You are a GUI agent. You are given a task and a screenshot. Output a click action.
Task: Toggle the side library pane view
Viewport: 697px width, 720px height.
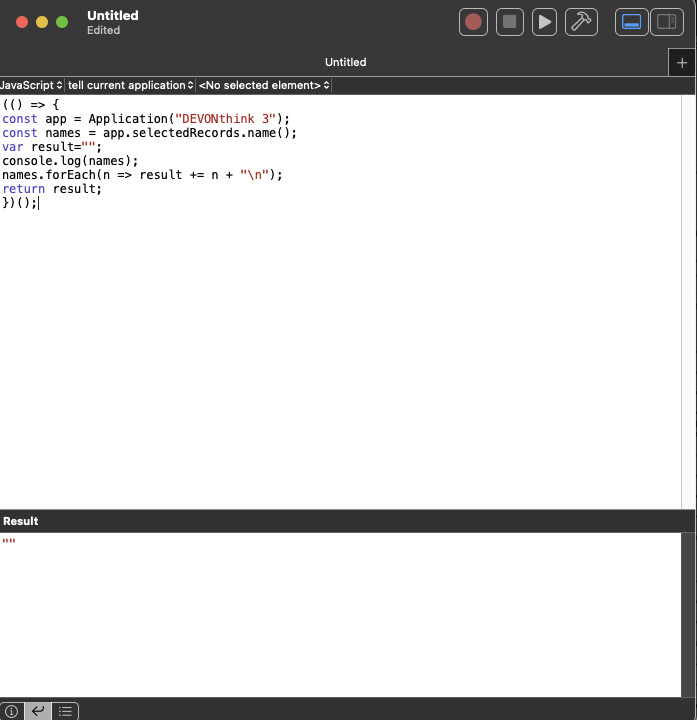pos(666,21)
